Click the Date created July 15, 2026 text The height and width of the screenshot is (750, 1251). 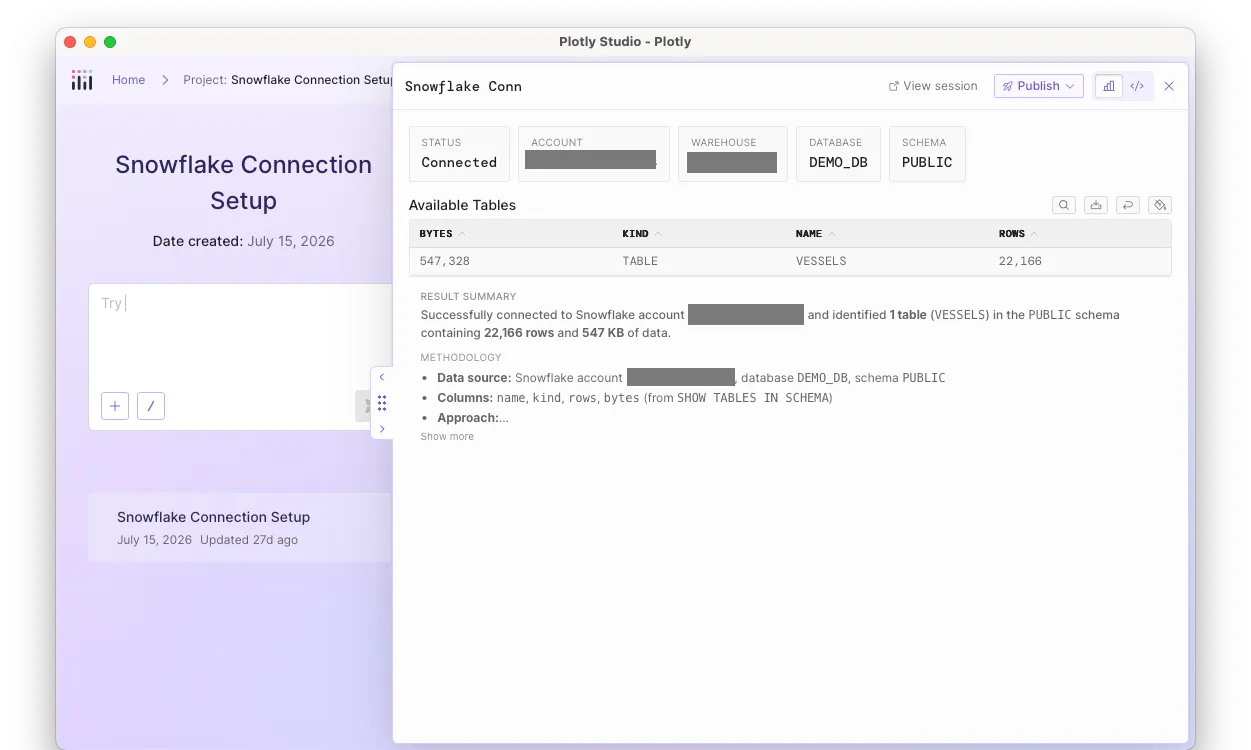243,241
